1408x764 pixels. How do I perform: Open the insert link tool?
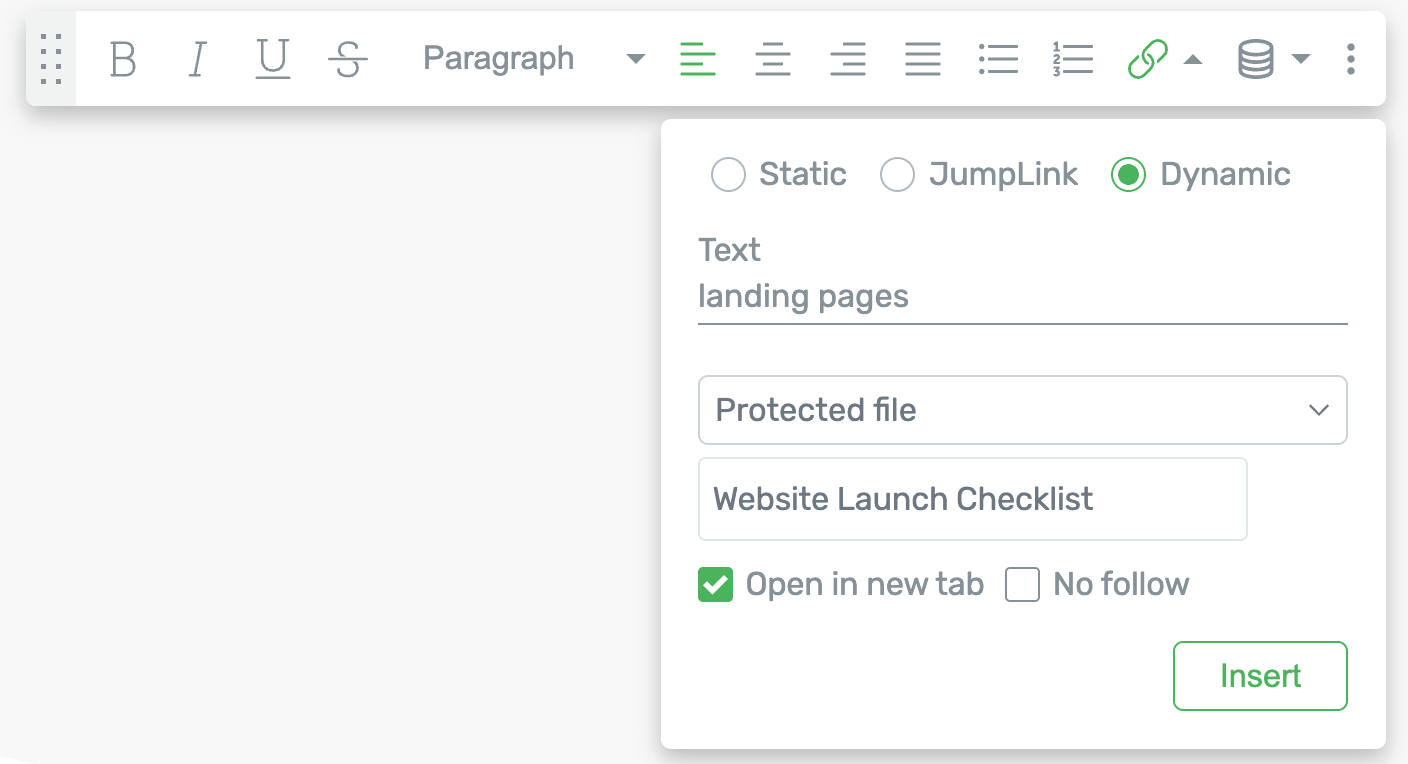click(1145, 59)
